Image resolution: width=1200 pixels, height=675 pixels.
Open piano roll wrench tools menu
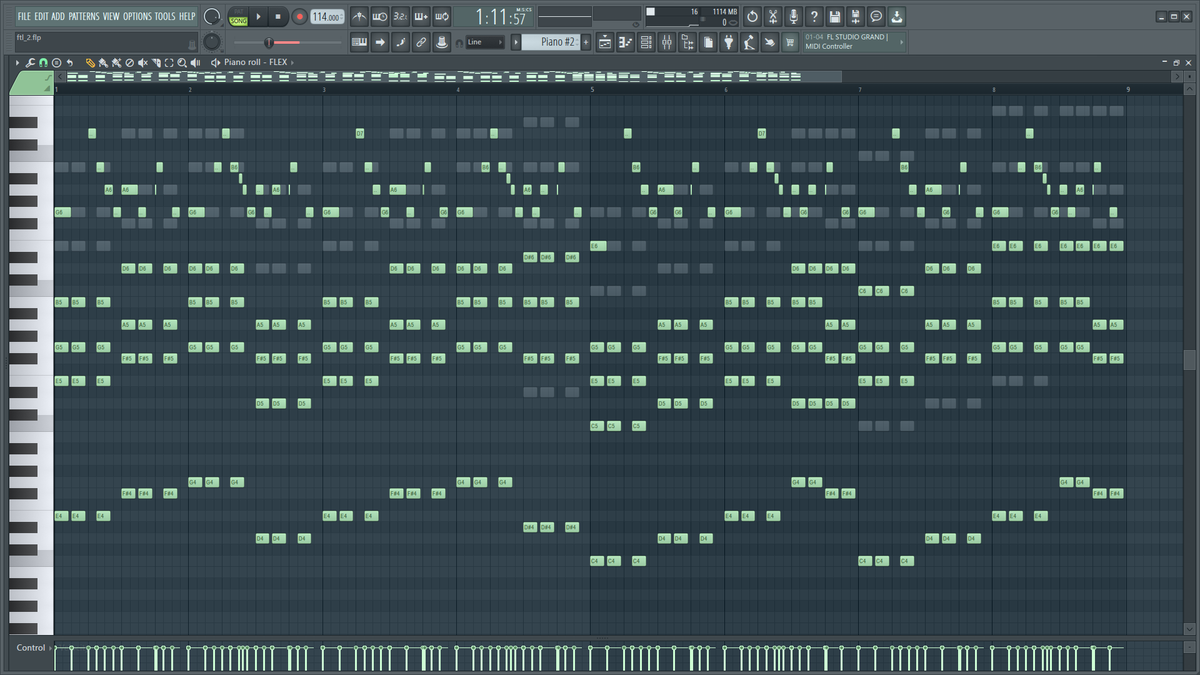pyautogui.click(x=31, y=62)
